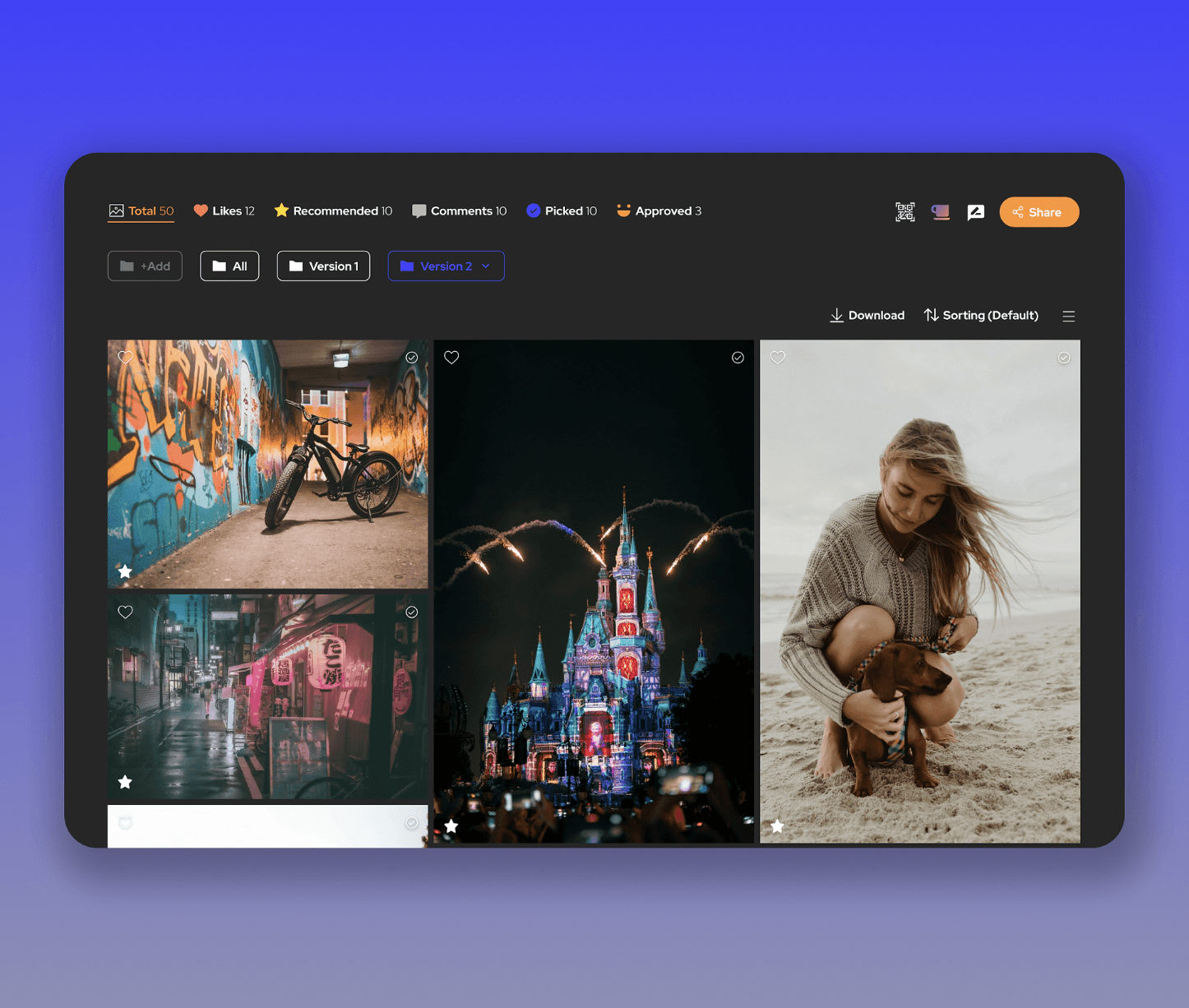Viewport: 1189px width, 1008px height.
Task: Toggle star on castle fireworks photo
Action: coord(451,826)
